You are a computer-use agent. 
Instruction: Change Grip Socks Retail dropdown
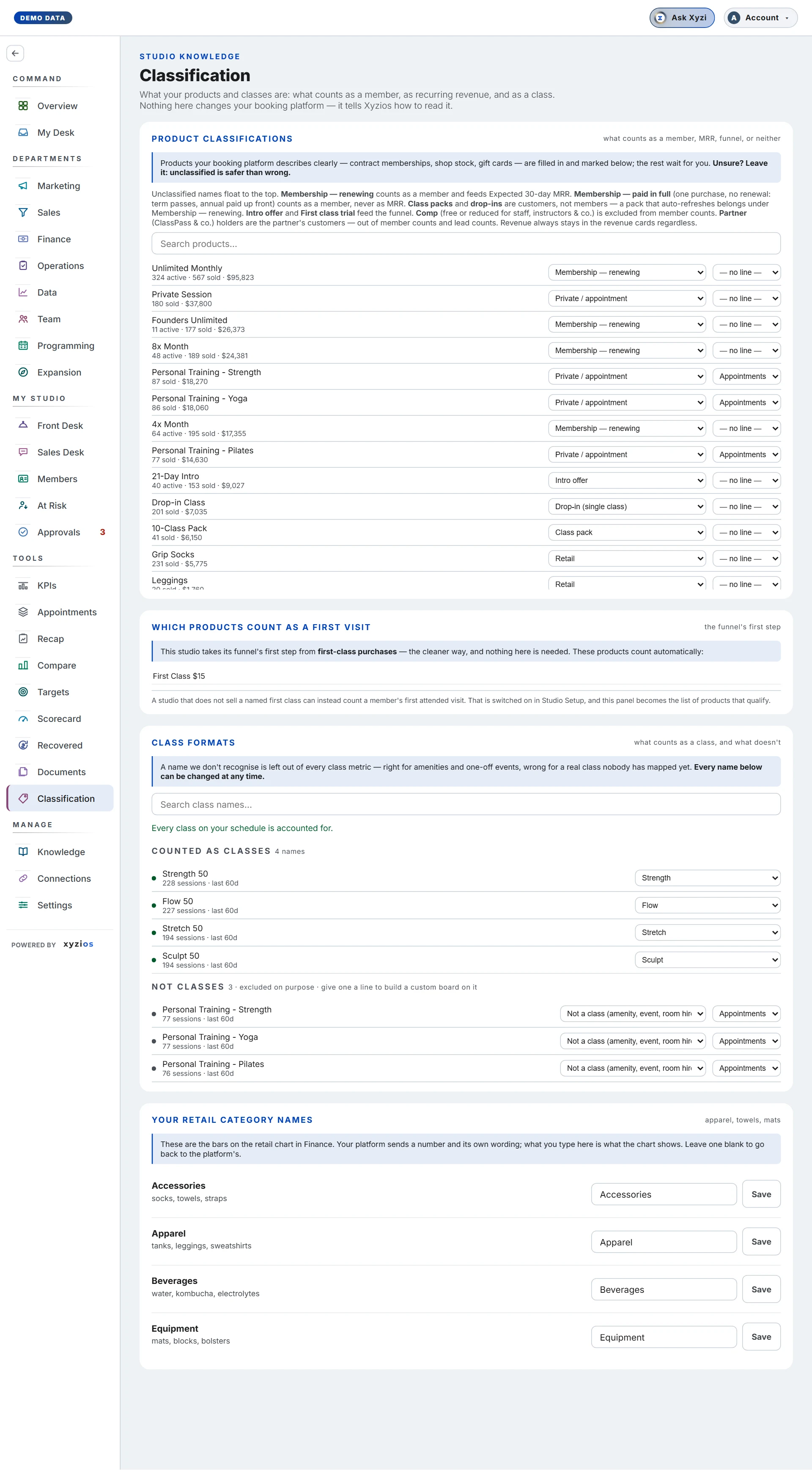[x=626, y=559]
